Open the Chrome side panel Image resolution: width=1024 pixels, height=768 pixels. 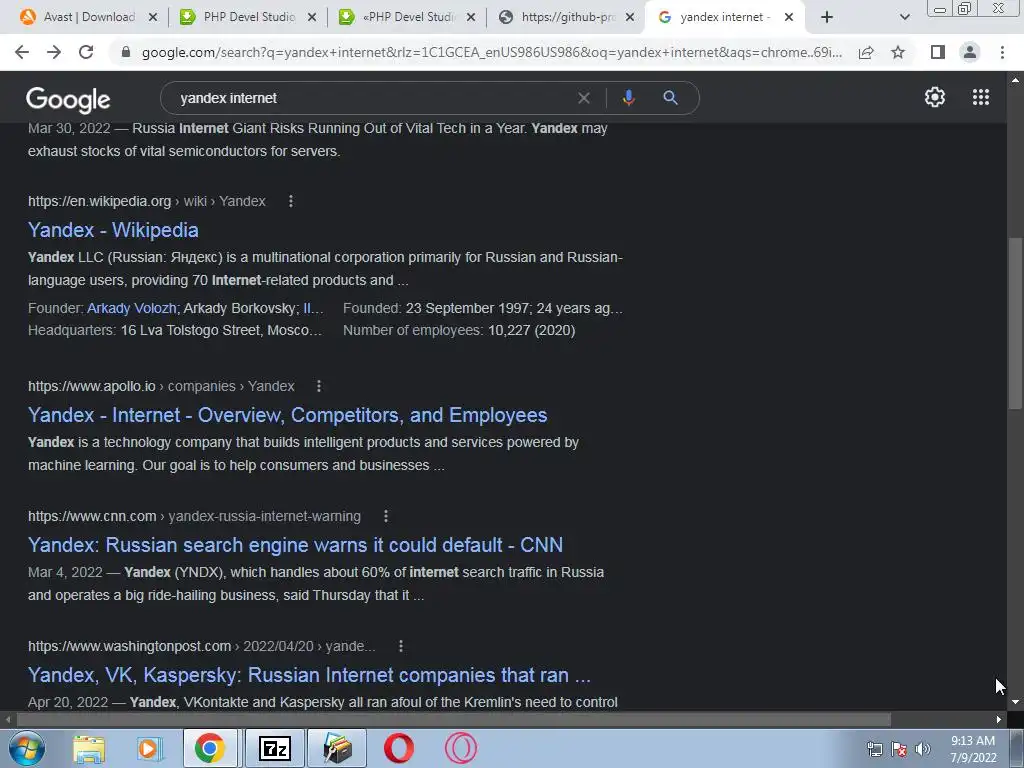point(937,52)
